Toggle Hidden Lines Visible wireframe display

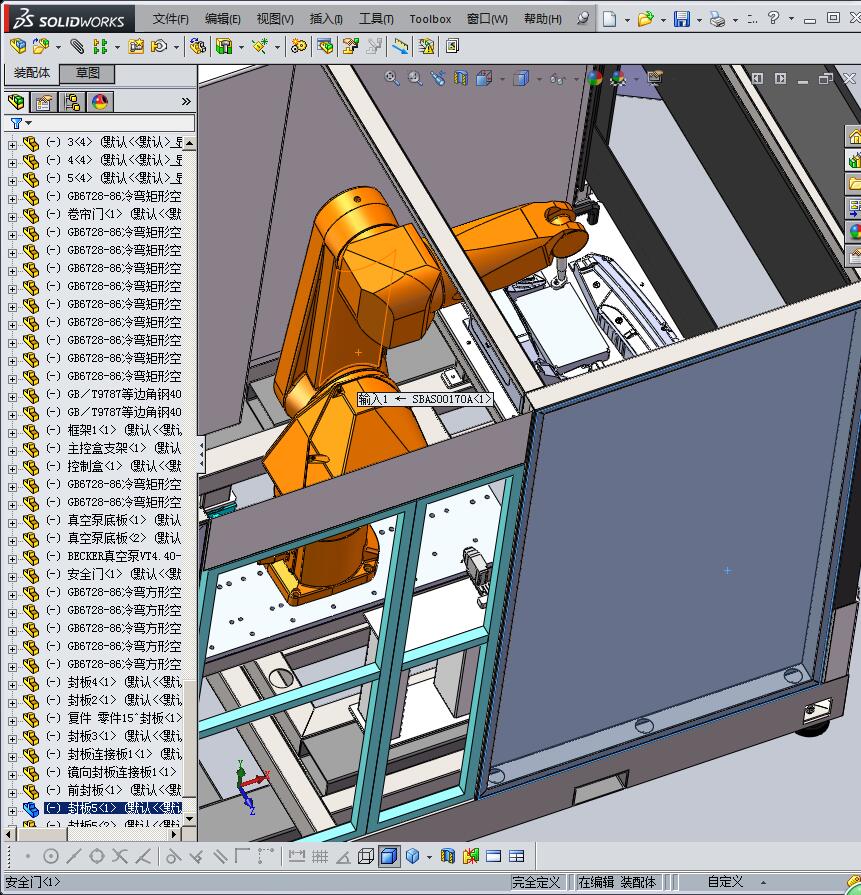tap(365, 856)
